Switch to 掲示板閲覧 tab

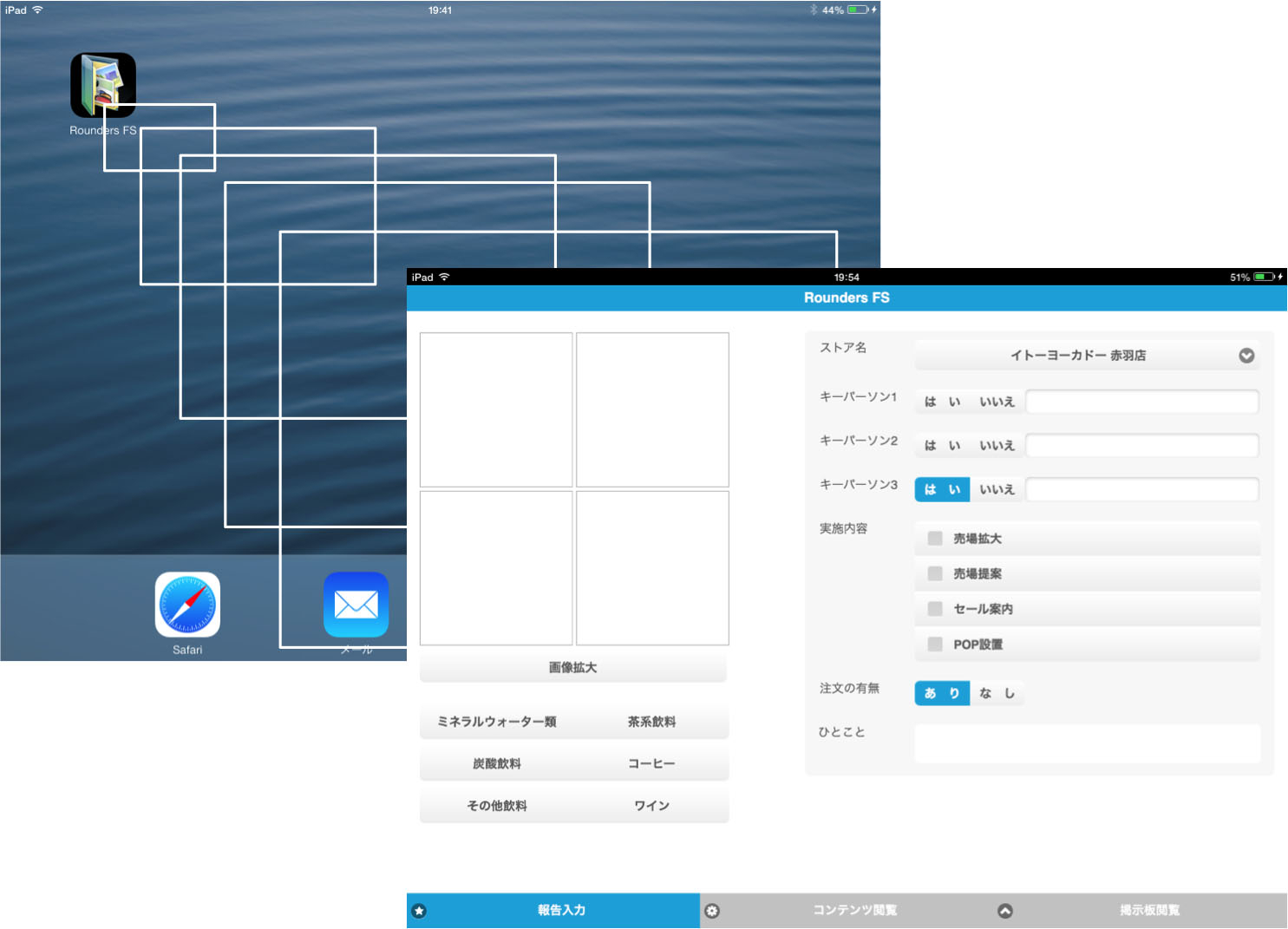click(1141, 911)
